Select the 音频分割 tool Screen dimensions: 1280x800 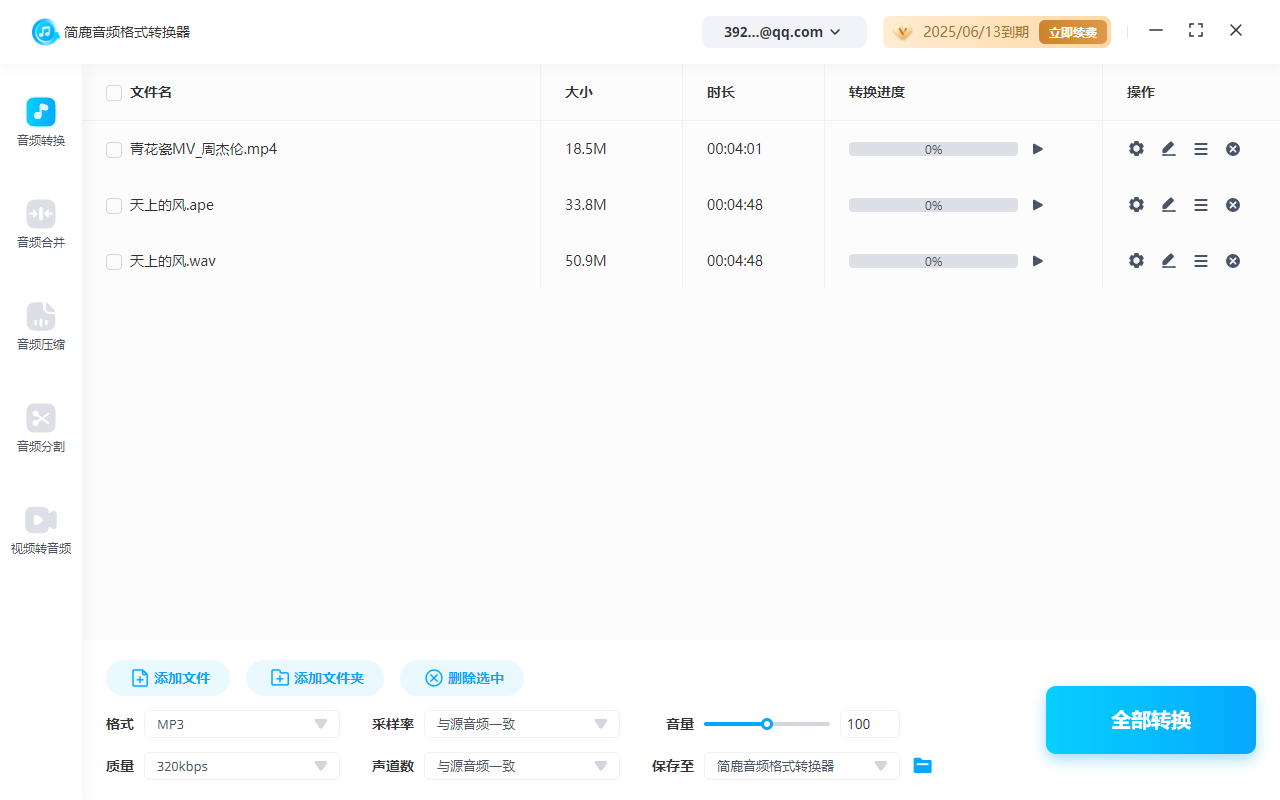[x=40, y=429]
